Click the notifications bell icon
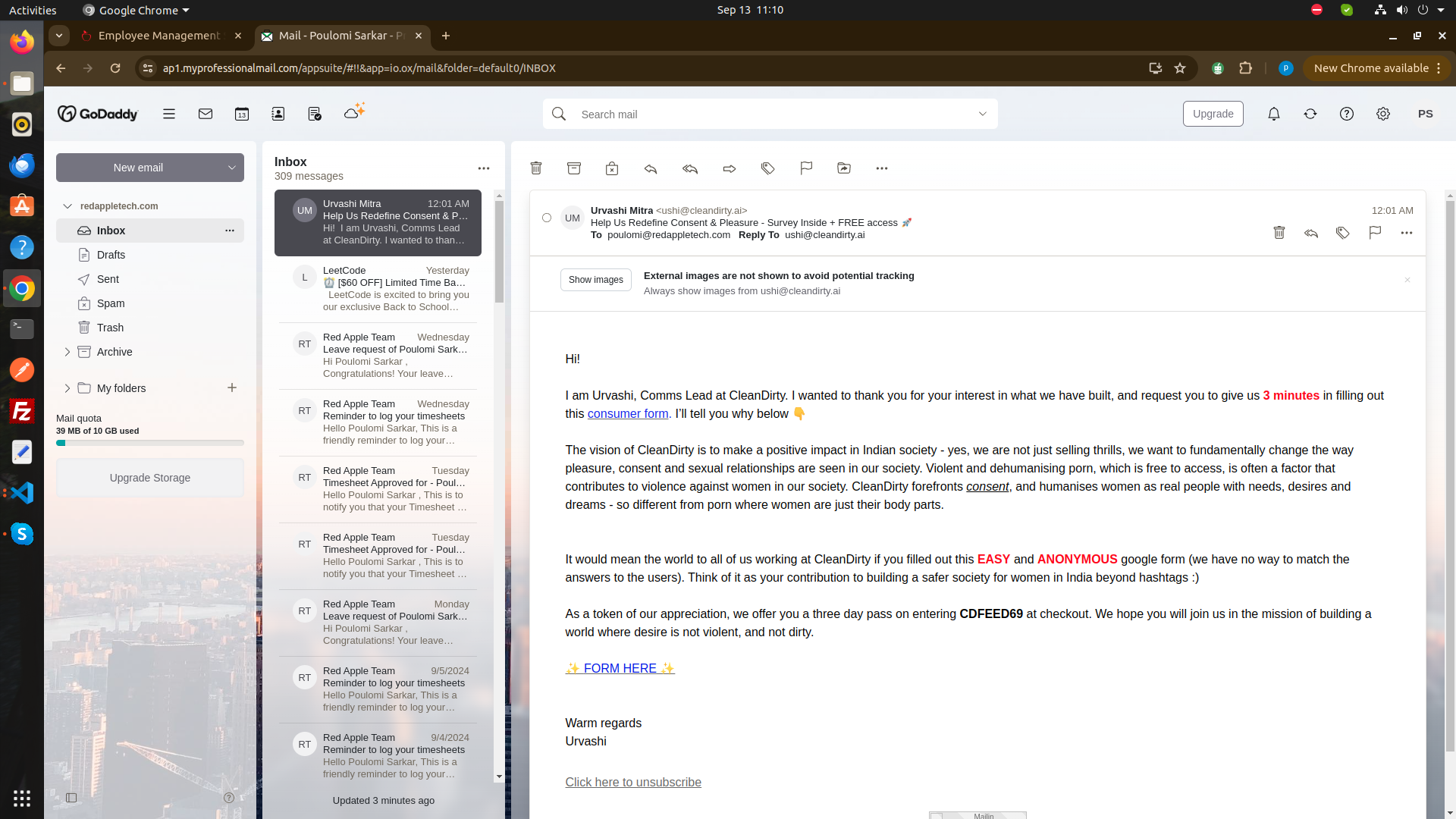Screen dimensions: 1456x819 1274,114
